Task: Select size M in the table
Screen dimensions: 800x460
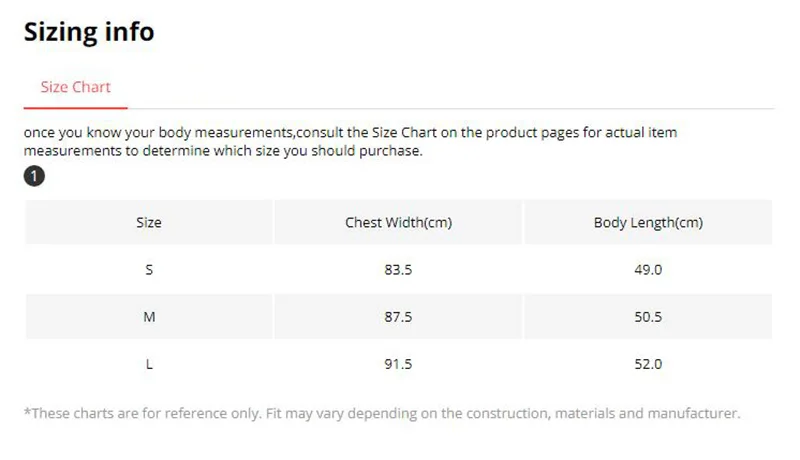Action: [x=148, y=317]
